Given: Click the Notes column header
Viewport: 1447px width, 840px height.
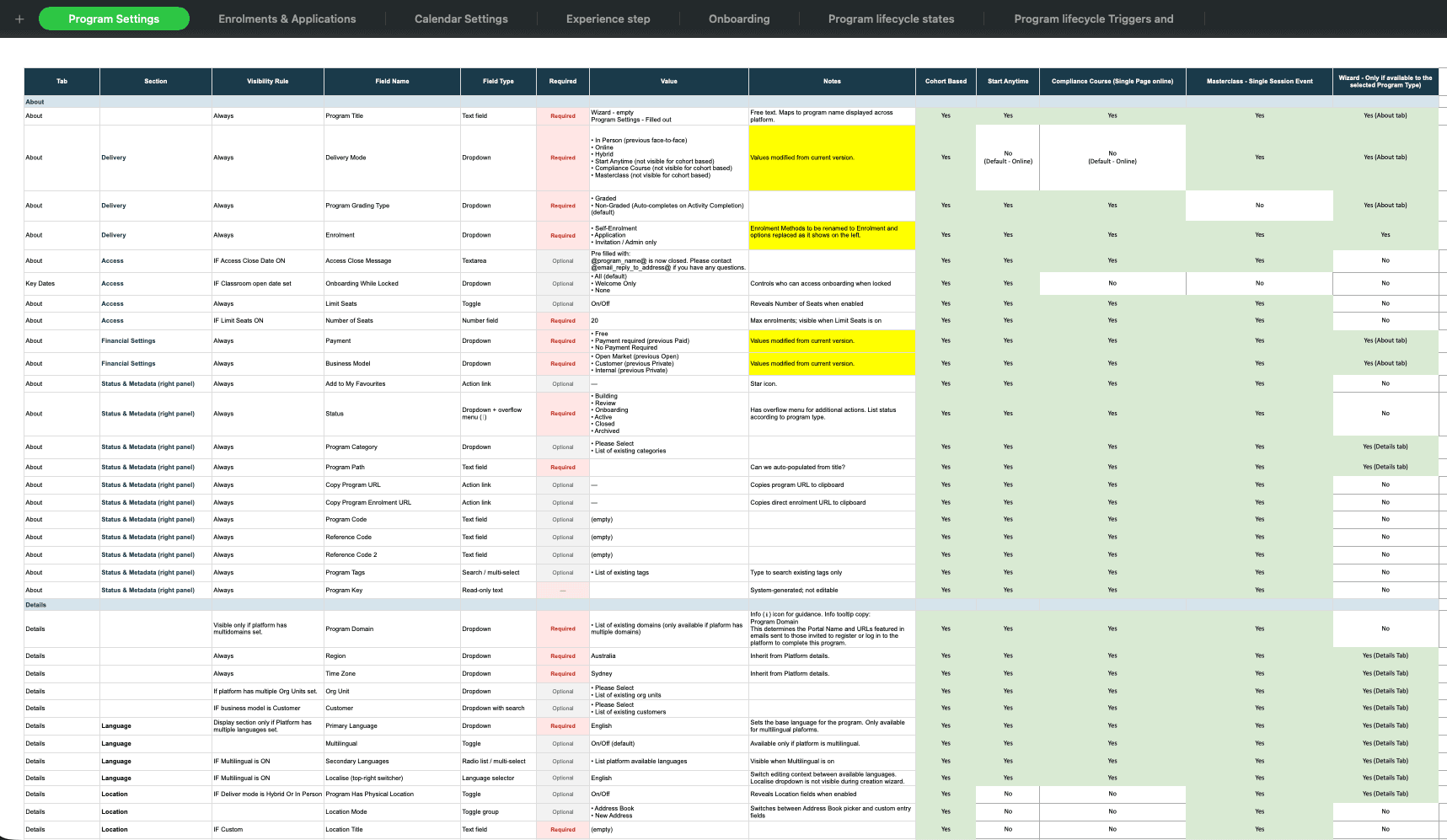Looking at the screenshot, I should pyautogui.click(x=832, y=82).
